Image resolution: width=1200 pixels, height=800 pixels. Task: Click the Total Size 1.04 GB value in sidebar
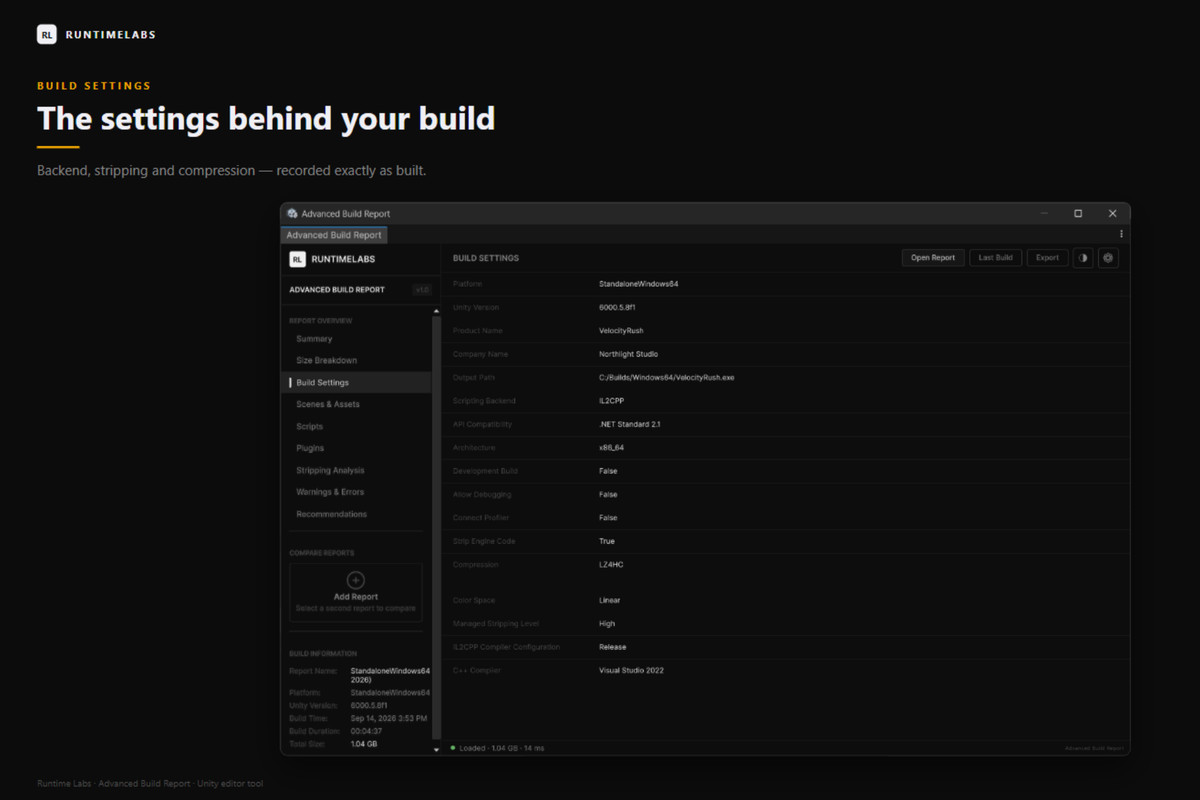364,744
